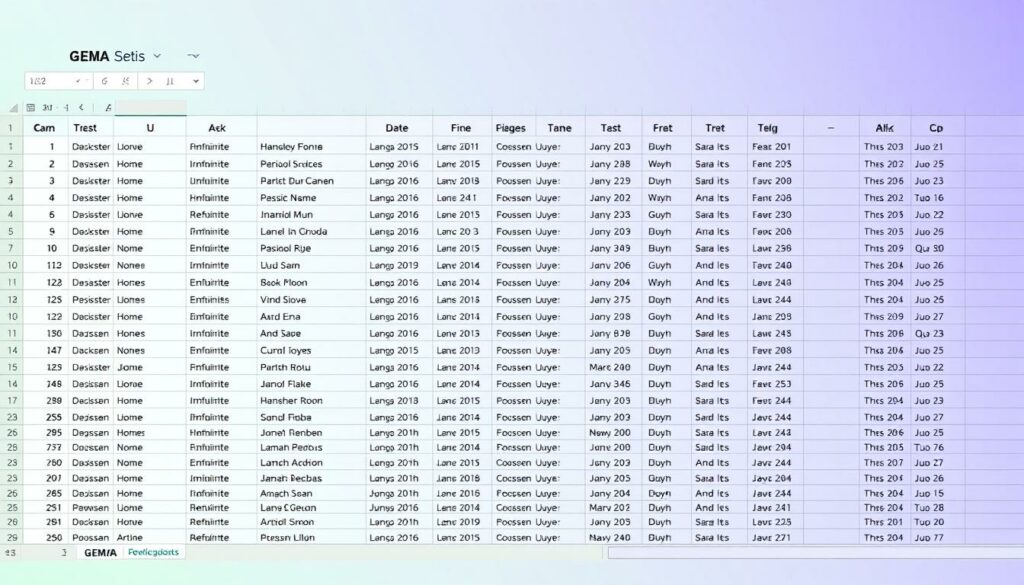The height and width of the screenshot is (585, 1024).
Task: Click the left chevron icon in formula bar row
Action: (x=81, y=108)
